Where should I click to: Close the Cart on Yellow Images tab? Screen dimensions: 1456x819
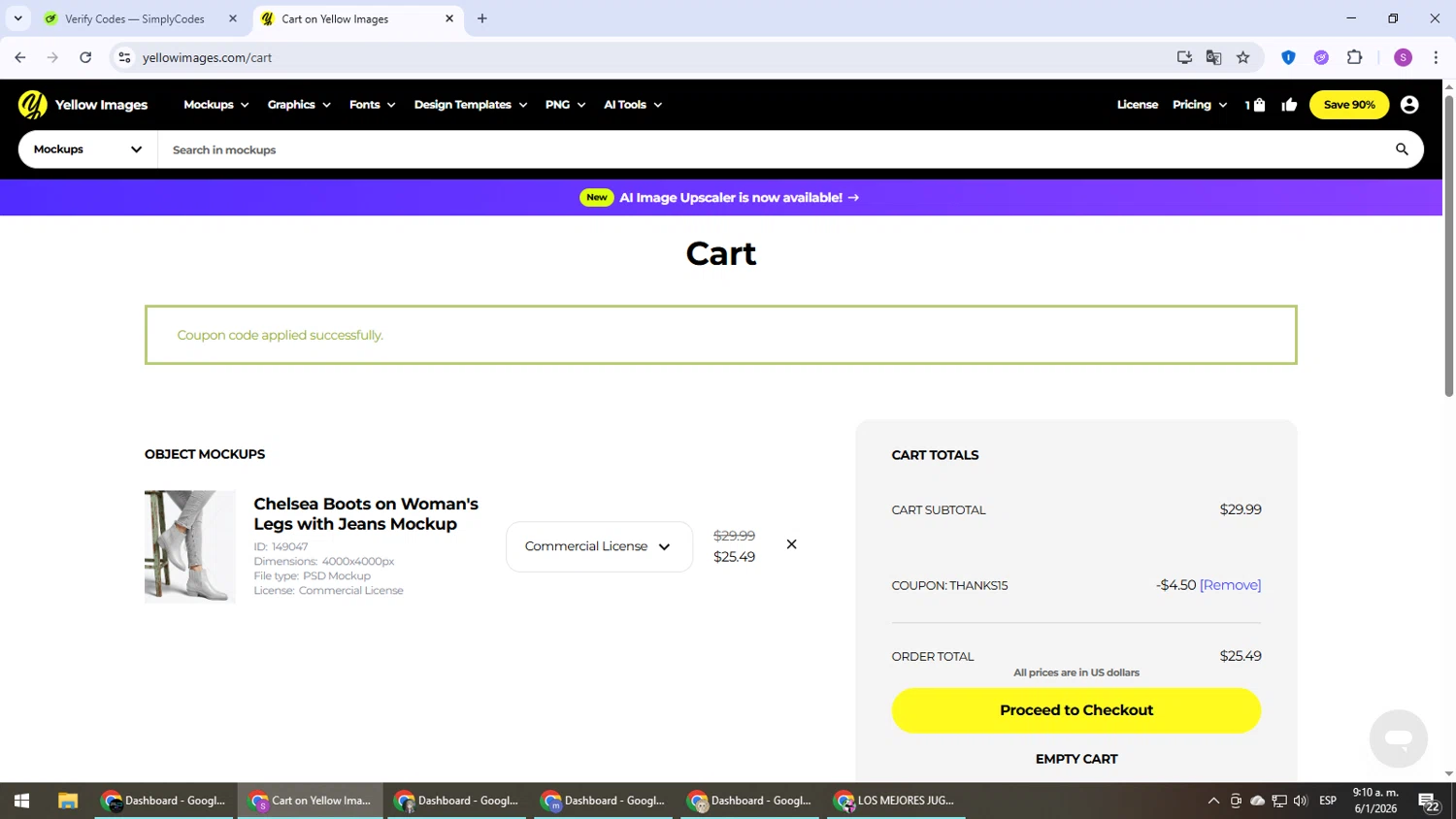(449, 18)
